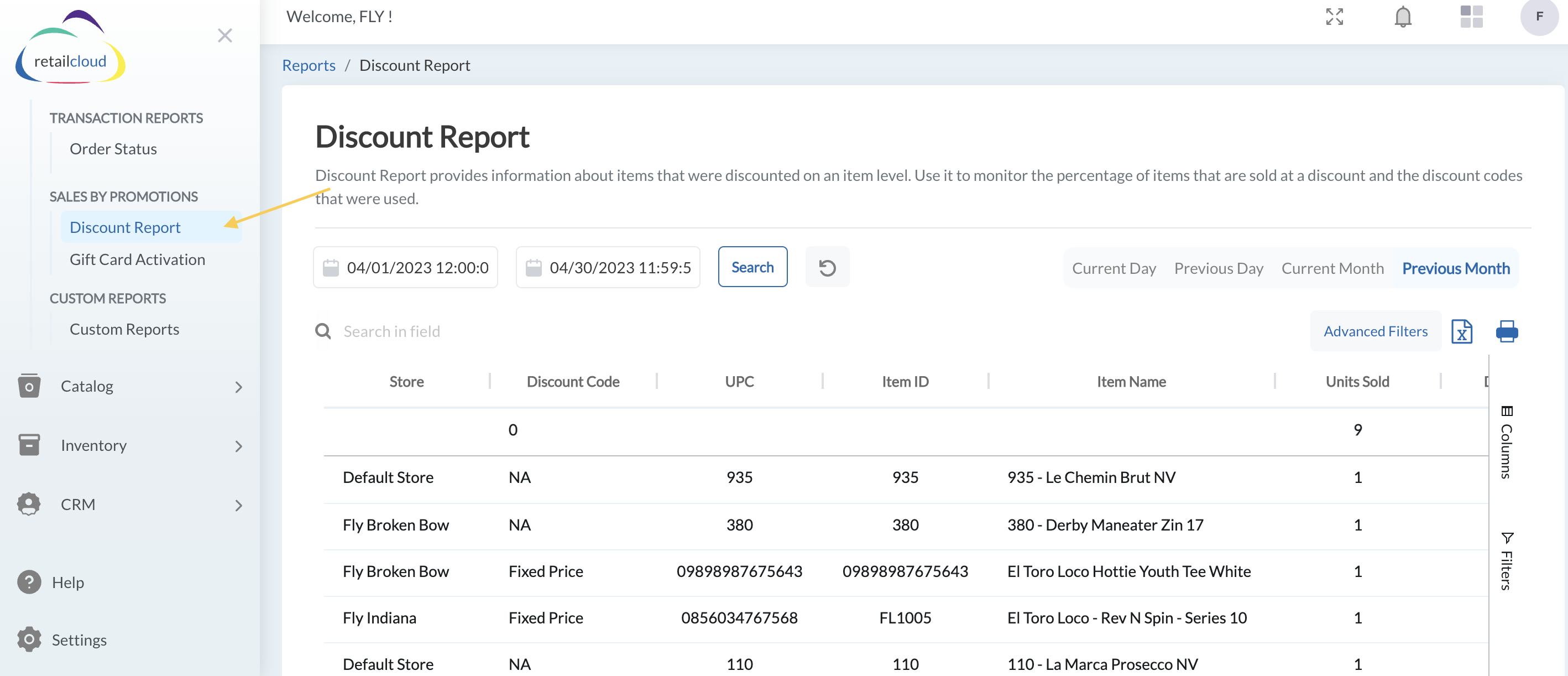1568x676 pixels.
Task: Click the totals row value 9
Action: (x=1357, y=430)
